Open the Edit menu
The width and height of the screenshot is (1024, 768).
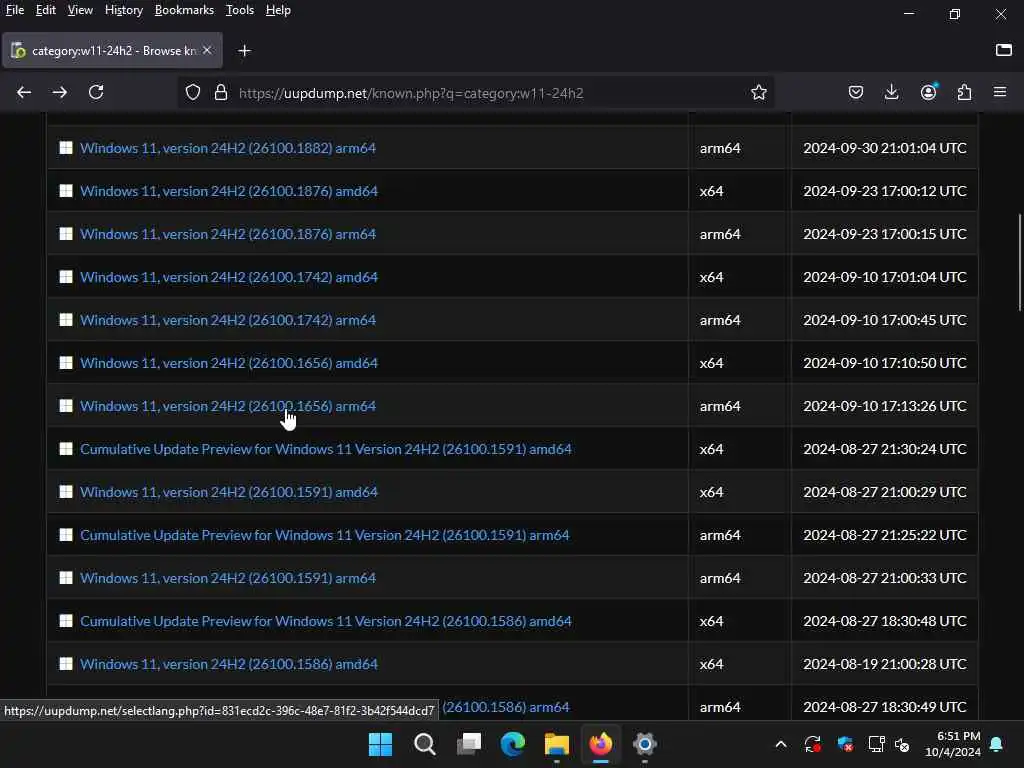pos(45,10)
